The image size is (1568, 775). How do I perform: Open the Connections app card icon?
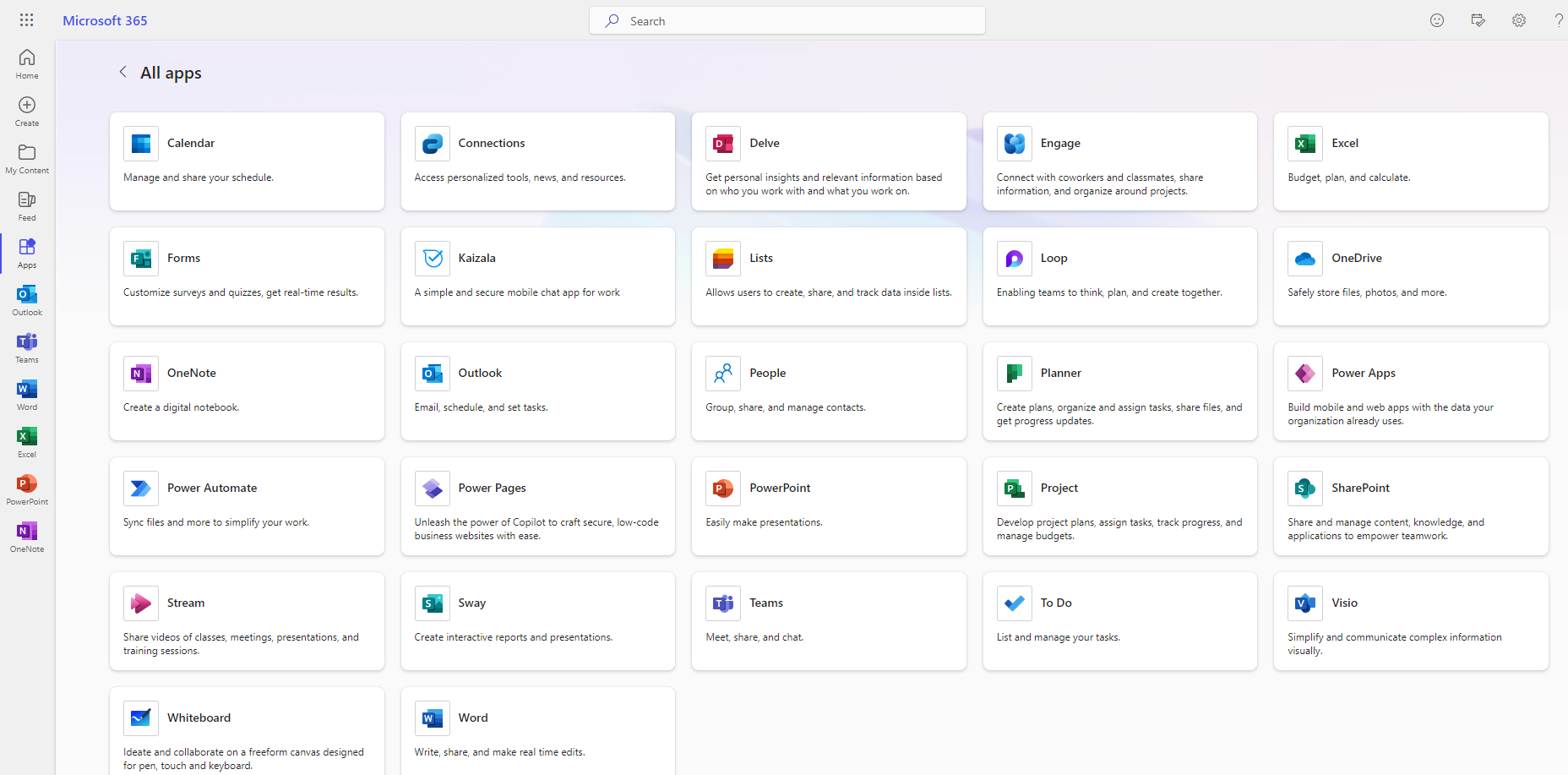click(433, 143)
